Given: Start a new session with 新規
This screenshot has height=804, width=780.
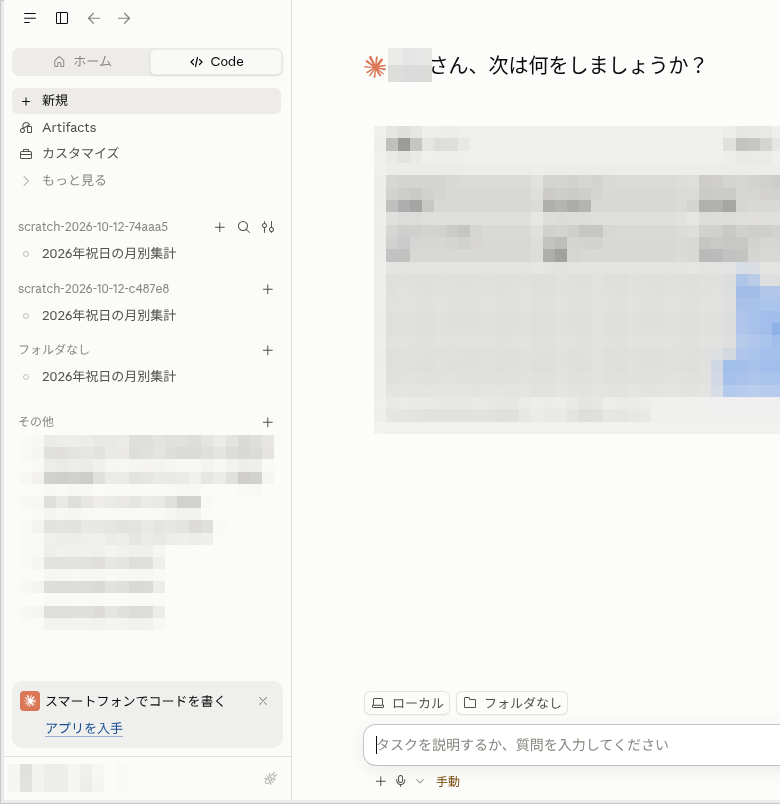Looking at the screenshot, I should (147, 100).
